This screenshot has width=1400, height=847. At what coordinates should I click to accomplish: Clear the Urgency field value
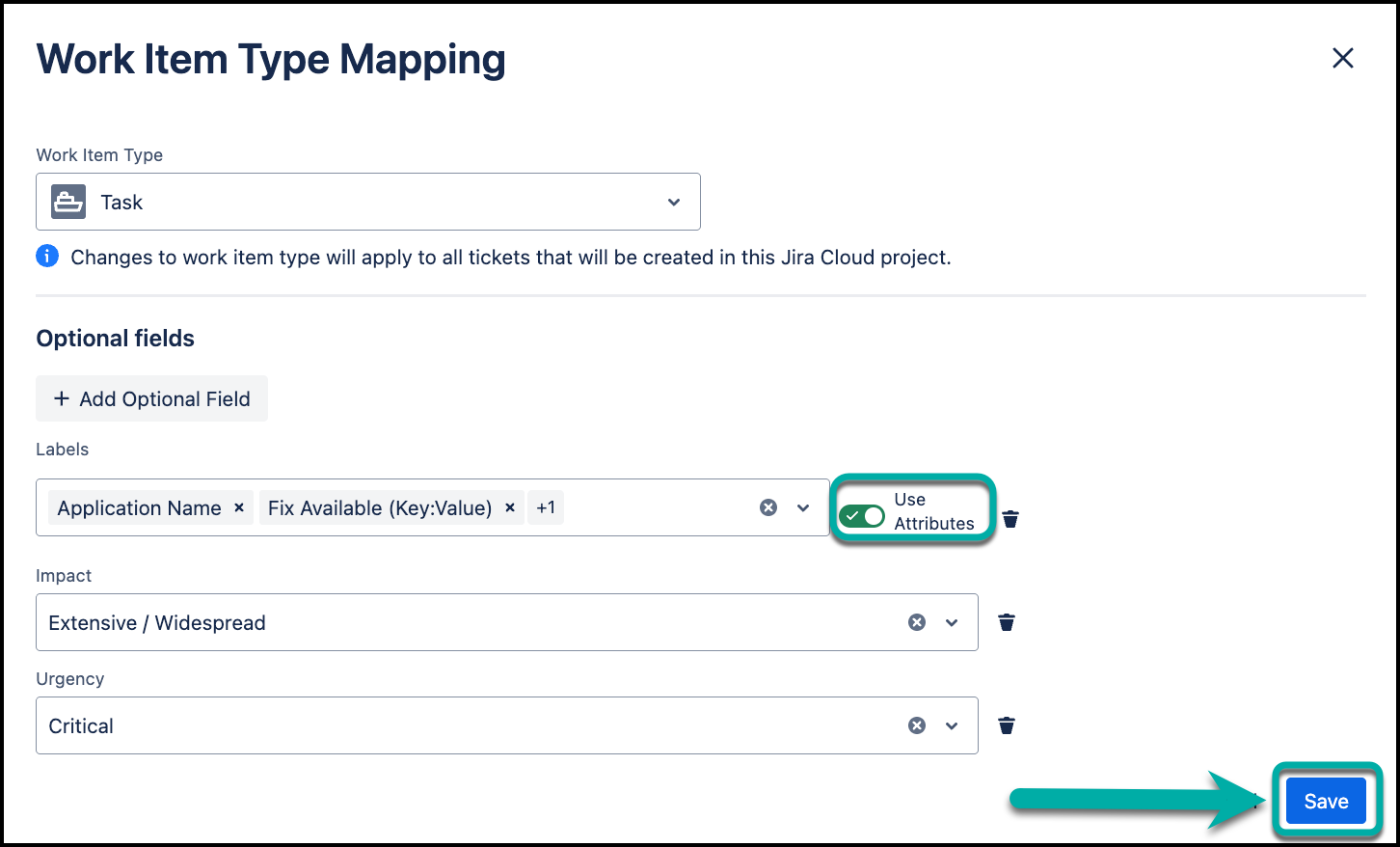[x=917, y=725]
